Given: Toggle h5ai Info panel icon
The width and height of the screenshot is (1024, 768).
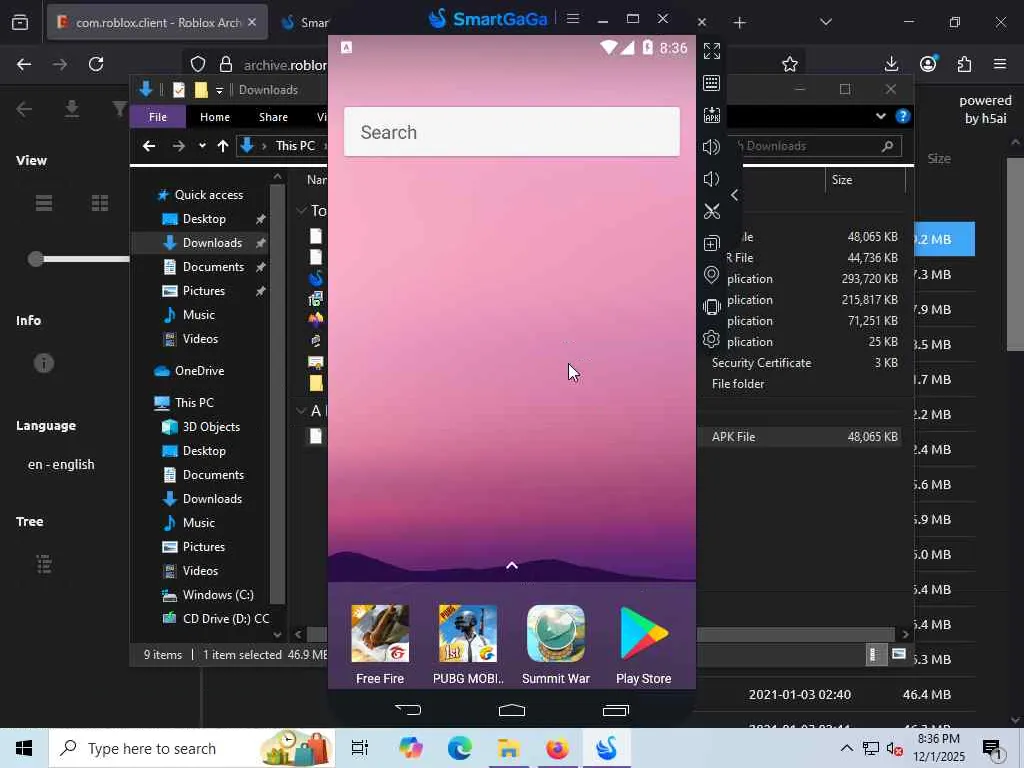Looking at the screenshot, I should click(44, 363).
